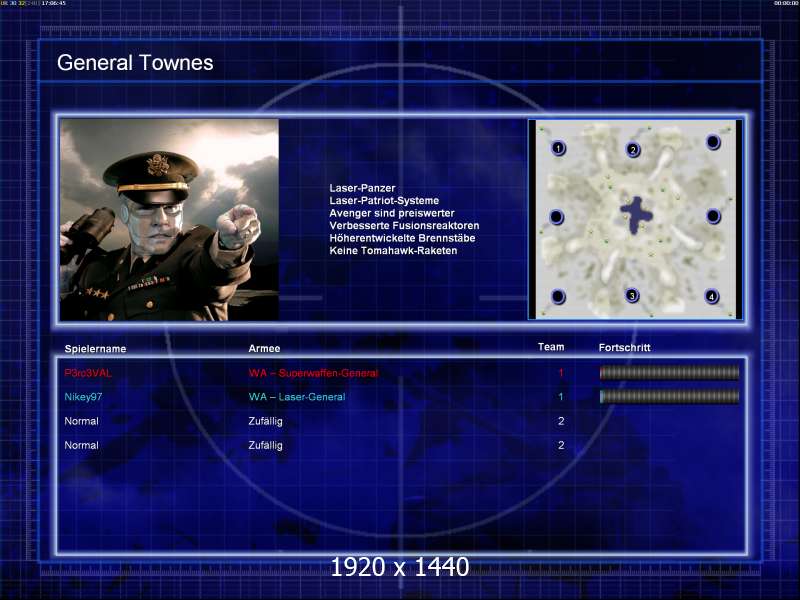The height and width of the screenshot is (600, 800).
Task: Click the 'Verbesserte Fusionsreaktoren' line
Action: (x=404, y=226)
